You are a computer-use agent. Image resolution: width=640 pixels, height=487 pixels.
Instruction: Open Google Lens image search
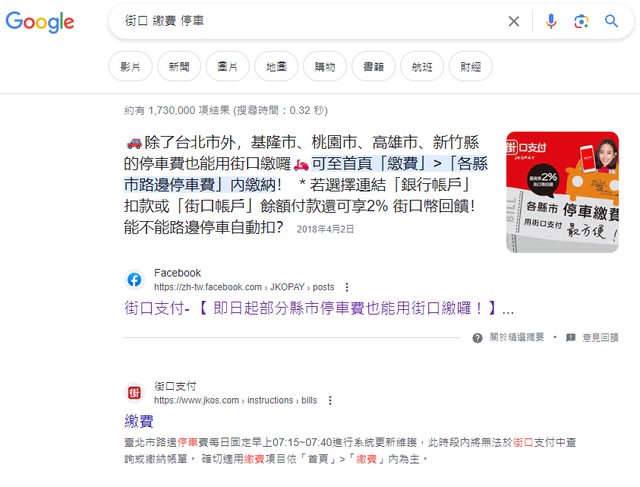click(581, 21)
